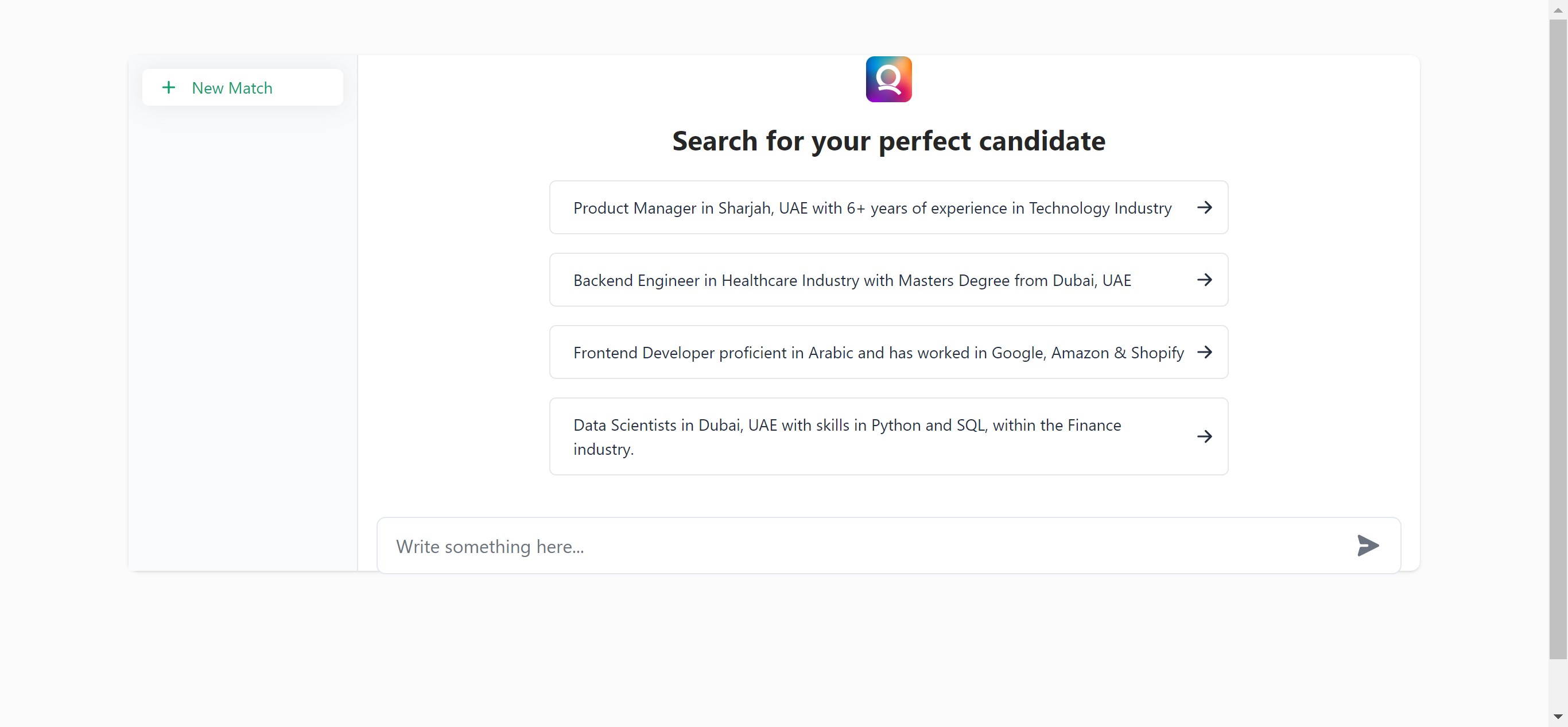Click the plus icon beside New Match
1568x727 pixels.
[169, 88]
